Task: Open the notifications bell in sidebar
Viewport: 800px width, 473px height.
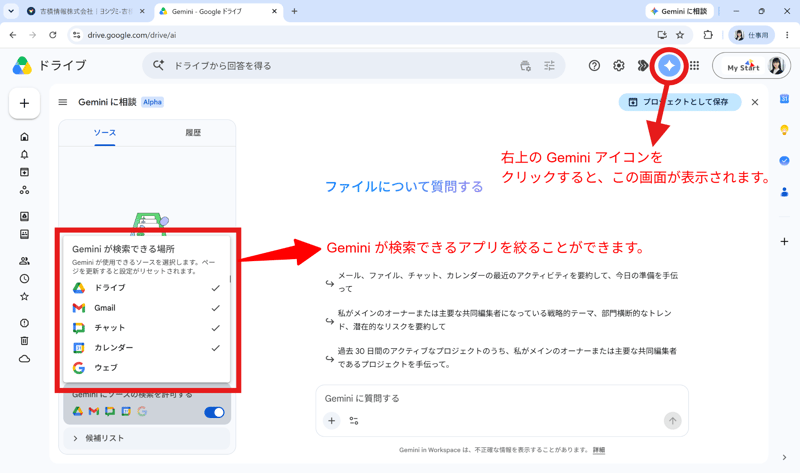Action: pos(24,155)
